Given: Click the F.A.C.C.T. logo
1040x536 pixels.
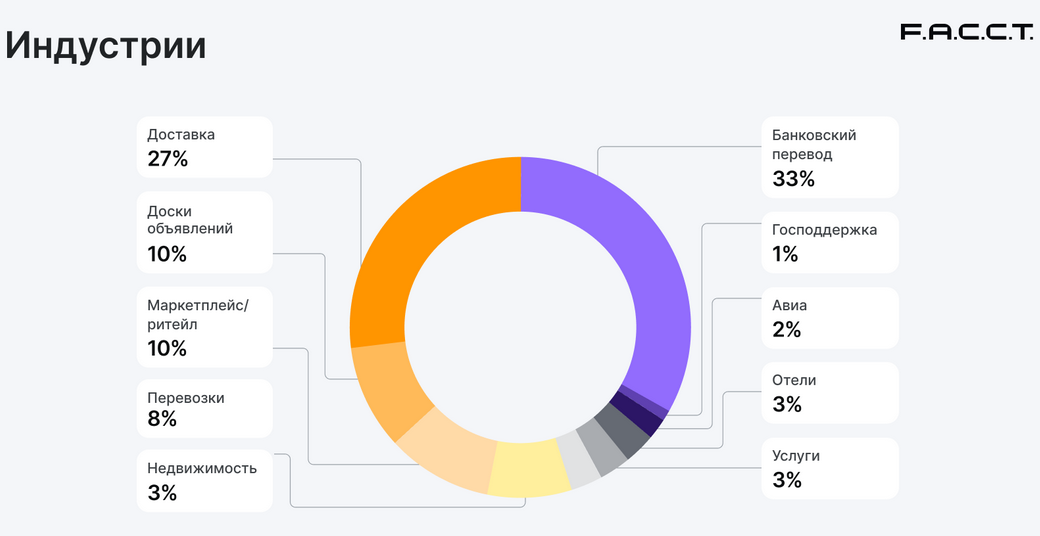Looking at the screenshot, I should coord(966,32).
